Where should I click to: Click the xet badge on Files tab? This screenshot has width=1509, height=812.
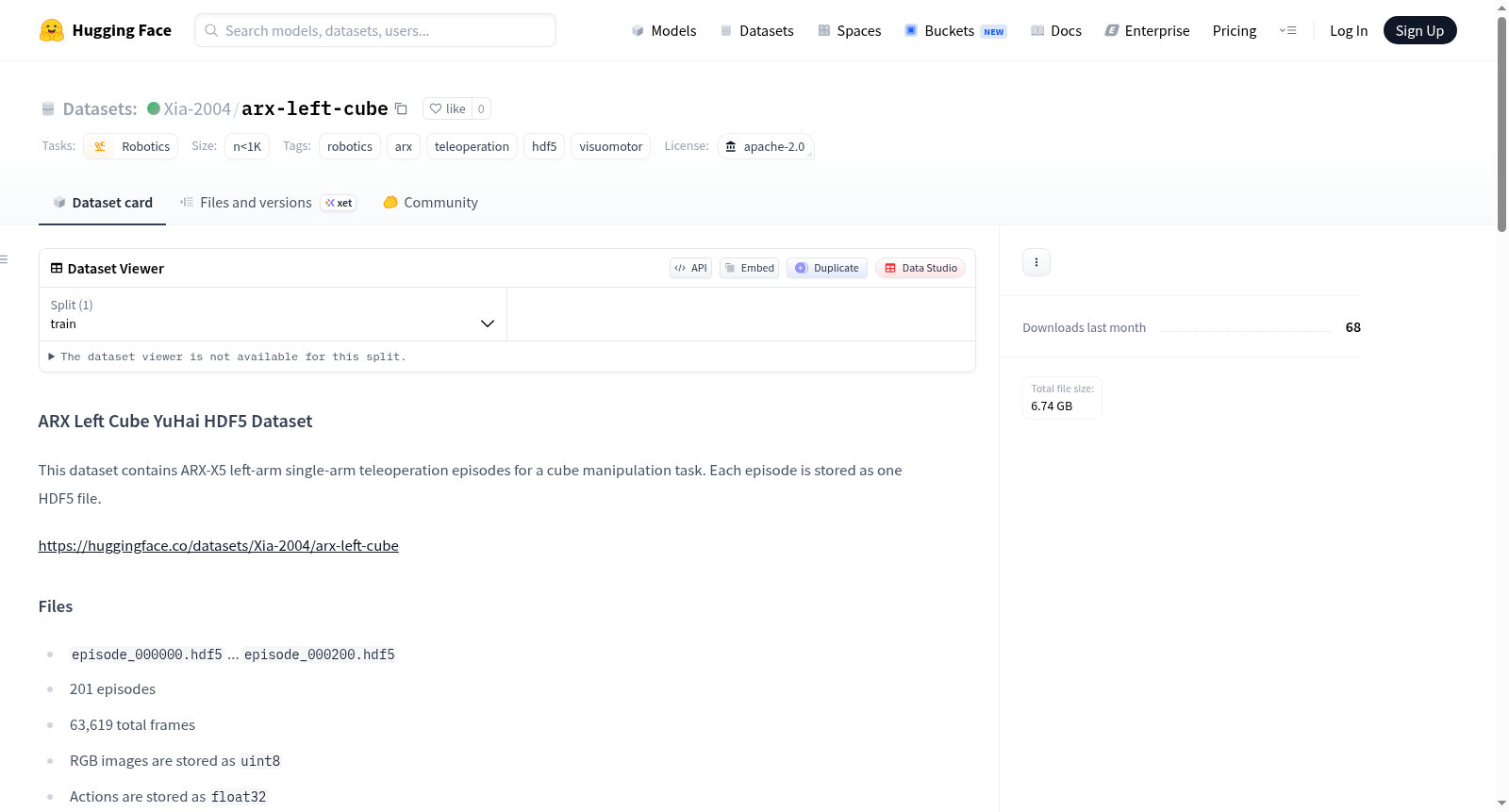[x=339, y=203]
